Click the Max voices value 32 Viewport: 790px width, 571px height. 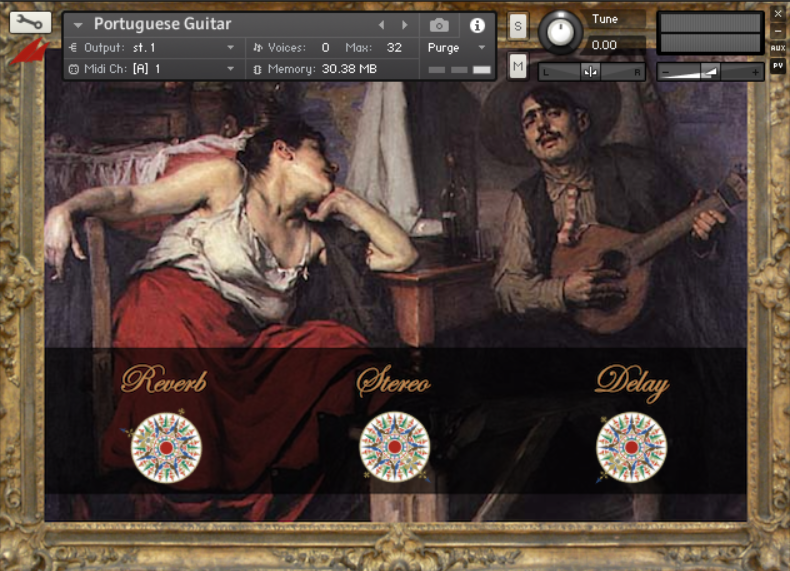pos(394,48)
